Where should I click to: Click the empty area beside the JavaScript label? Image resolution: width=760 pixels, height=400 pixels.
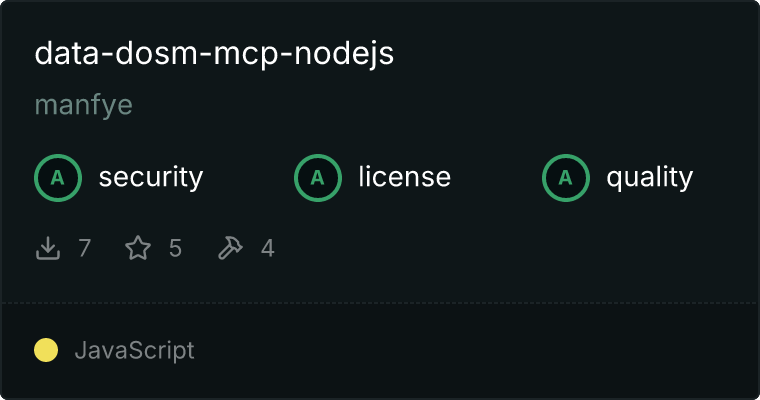pyautogui.click(x=475, y=350)
